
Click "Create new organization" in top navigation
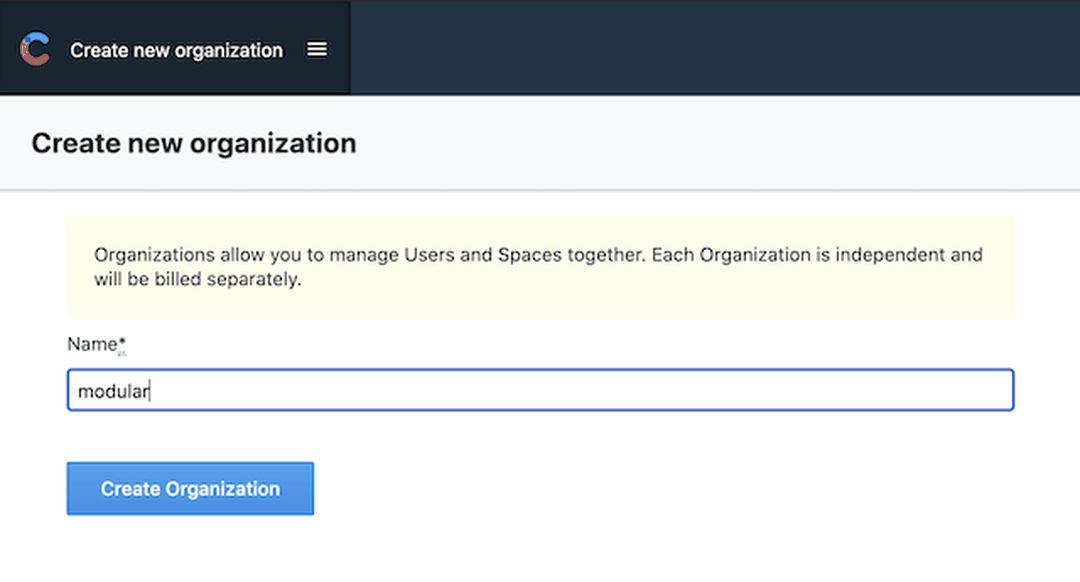(176, 50)
